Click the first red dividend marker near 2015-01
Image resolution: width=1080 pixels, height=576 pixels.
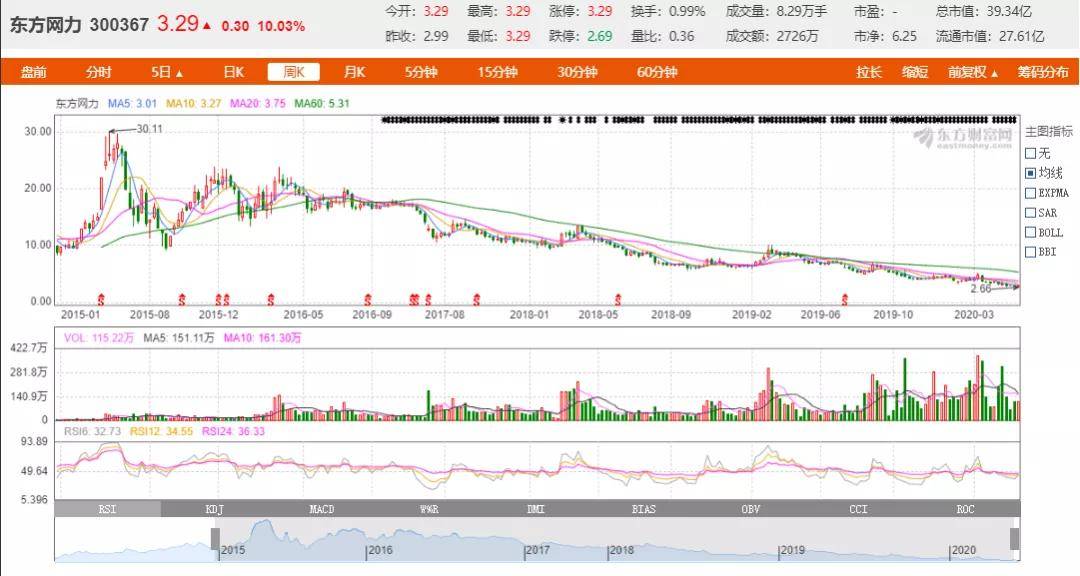point(101,299)
